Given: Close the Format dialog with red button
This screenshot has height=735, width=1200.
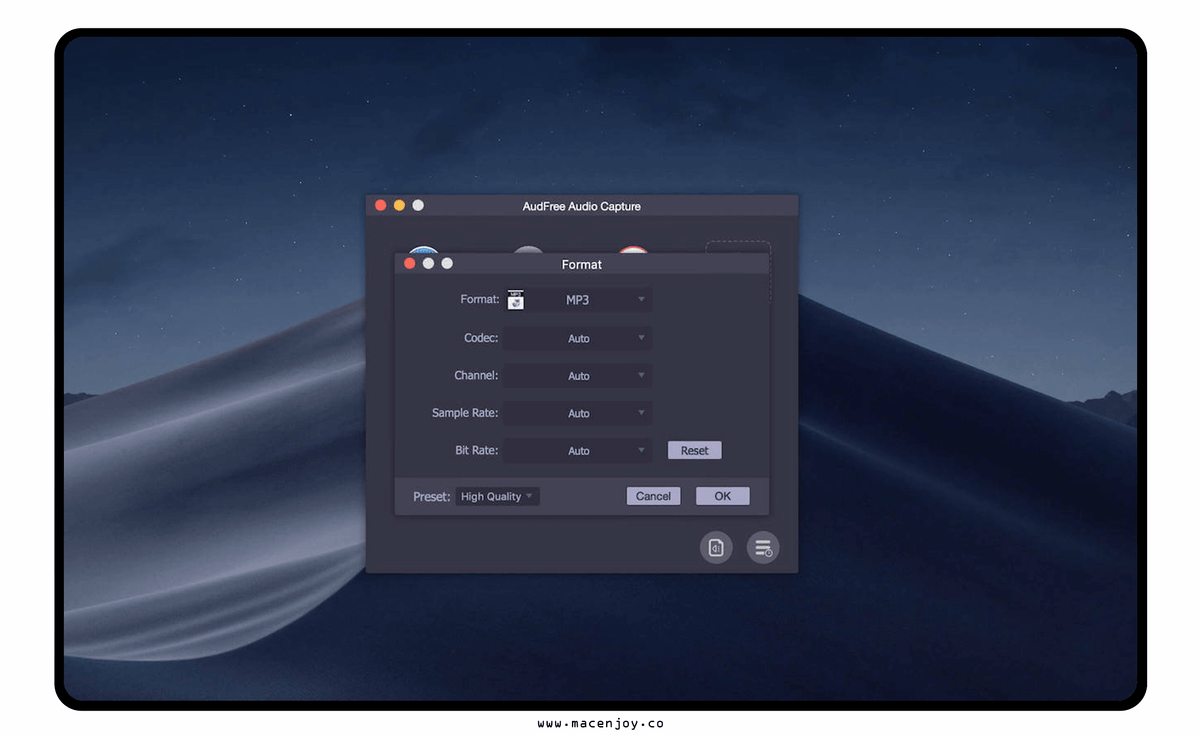Looking at the screenshot, I should [409, 264].
